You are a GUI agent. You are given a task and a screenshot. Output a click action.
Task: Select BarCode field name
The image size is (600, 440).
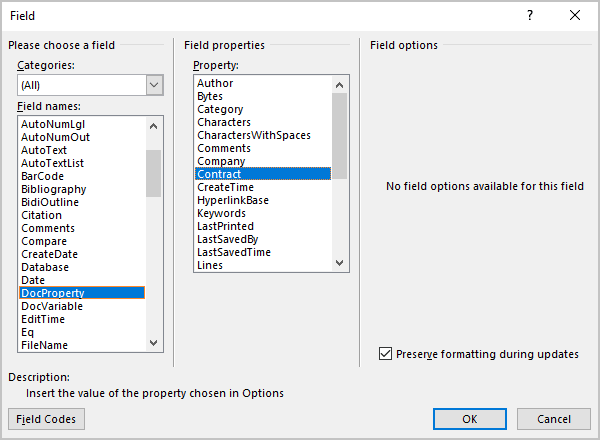pyautogui.click(x=82, y=176)
